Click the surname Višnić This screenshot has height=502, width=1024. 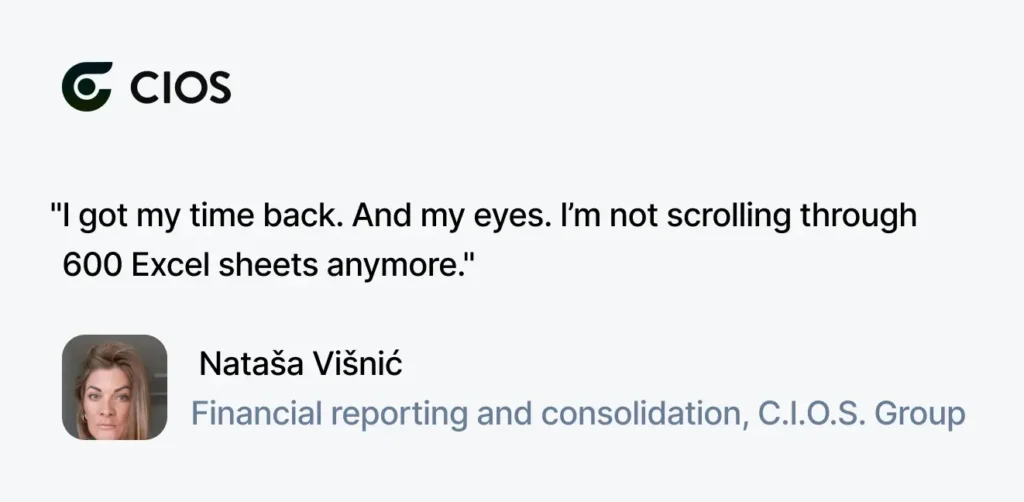point(358,364)
